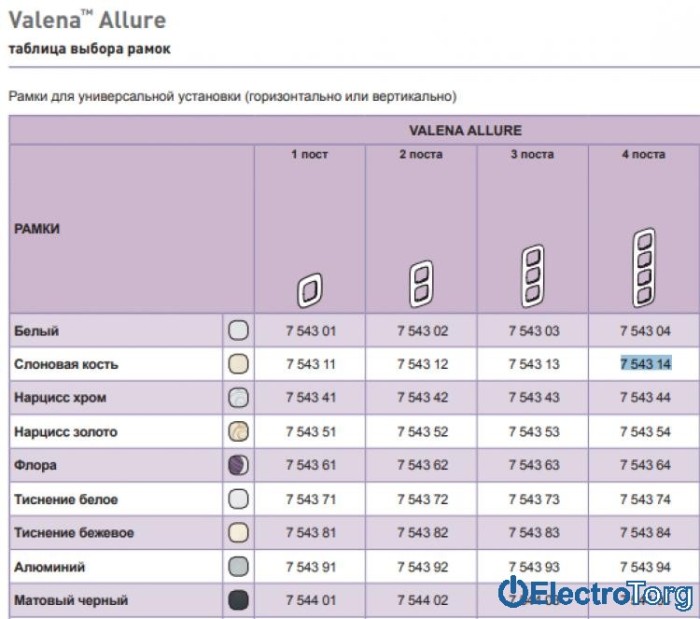Click the Матовый черный color swatch
Image resolution: width=700 pixels, height=619 pixels.
238,600
